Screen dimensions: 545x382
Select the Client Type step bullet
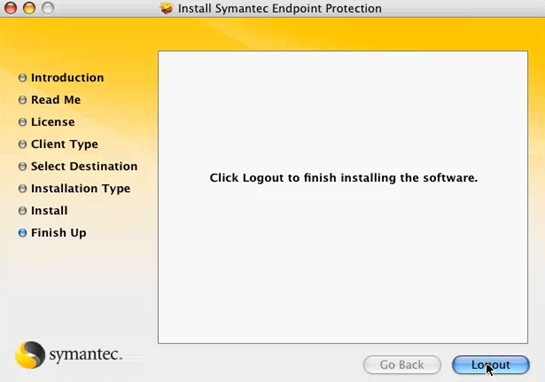point(23,144)
